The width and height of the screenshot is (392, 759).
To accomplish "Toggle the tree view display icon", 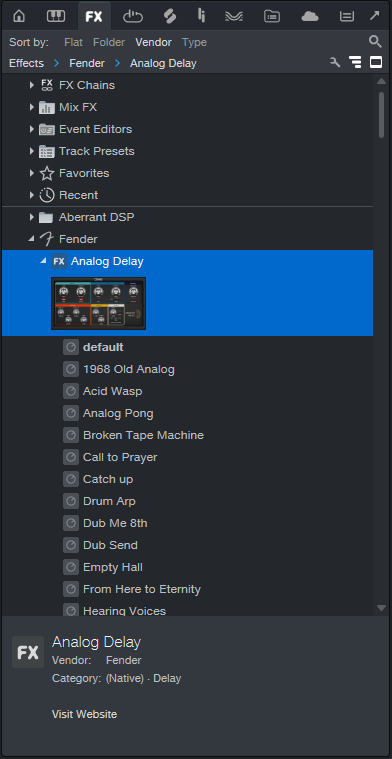I will [355, 62].
